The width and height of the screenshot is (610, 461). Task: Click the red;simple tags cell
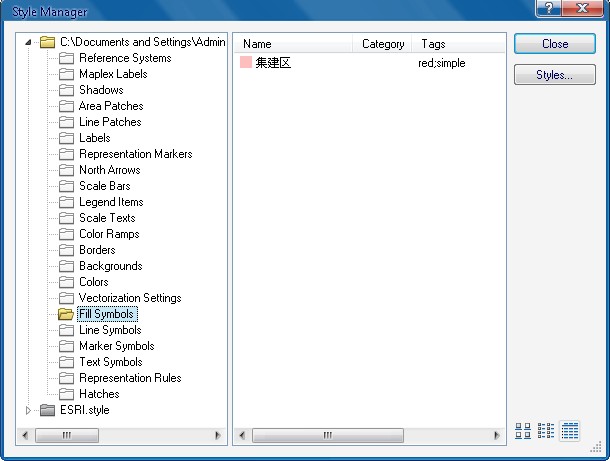[442, 63]
